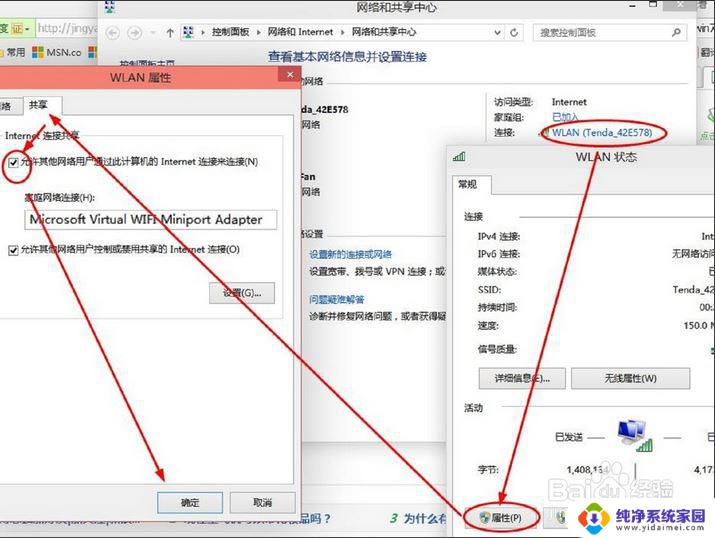Expand chevron after 网络和 Internet breadcrumb
715x538 pixels.
click(342, 32)
